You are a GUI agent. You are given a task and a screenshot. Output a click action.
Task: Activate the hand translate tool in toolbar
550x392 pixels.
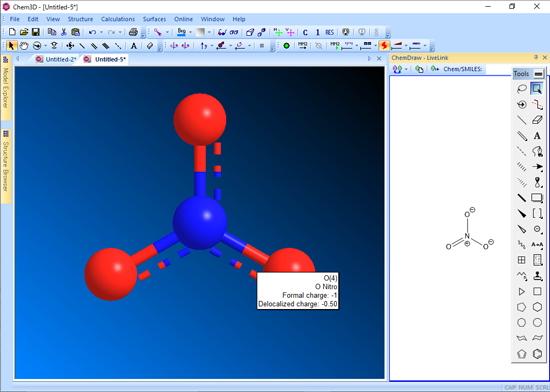point(24,46)
